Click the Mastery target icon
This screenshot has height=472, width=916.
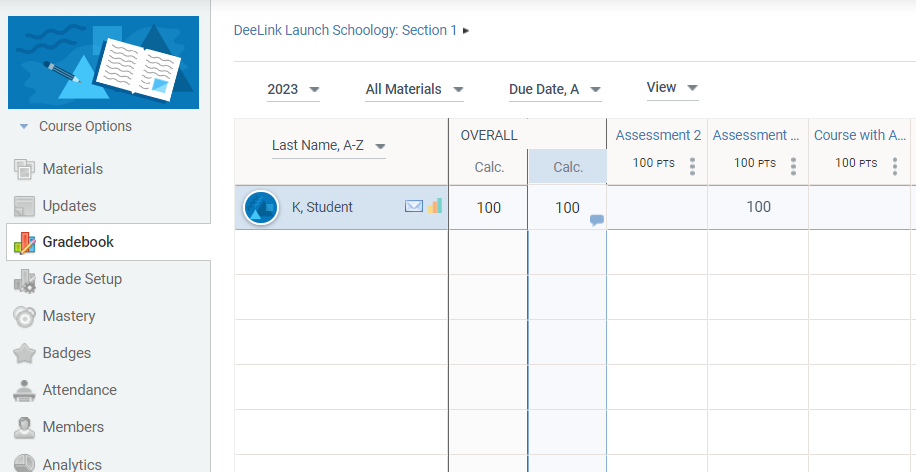[x=25, y=316]
